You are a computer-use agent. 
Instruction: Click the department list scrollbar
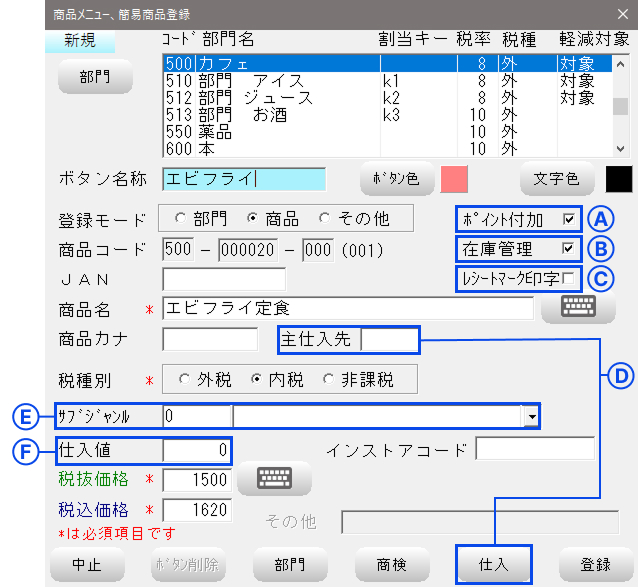coord(620,105)
